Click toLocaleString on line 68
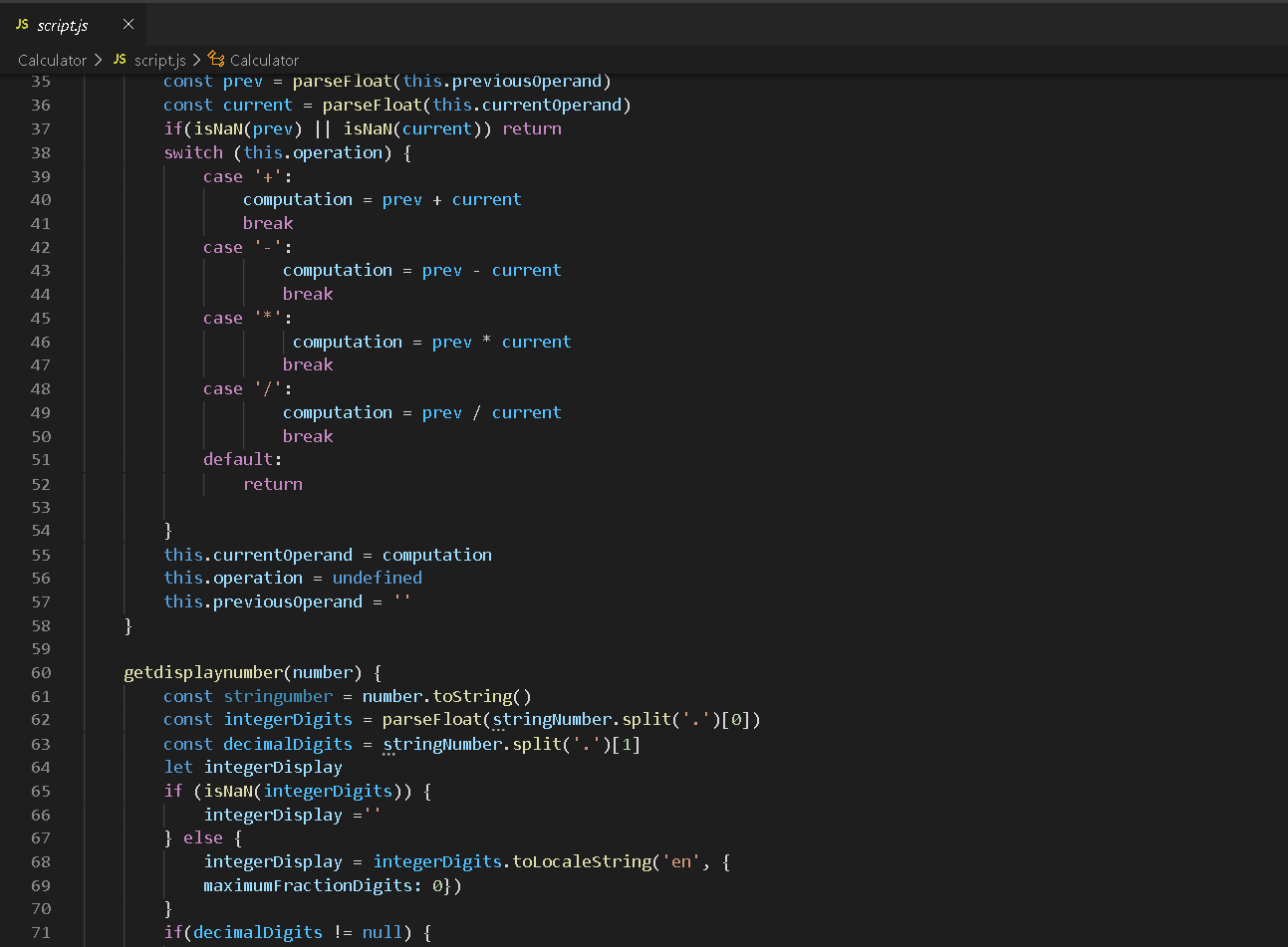This screenshot has width=1288, height=947. [582, 861]
